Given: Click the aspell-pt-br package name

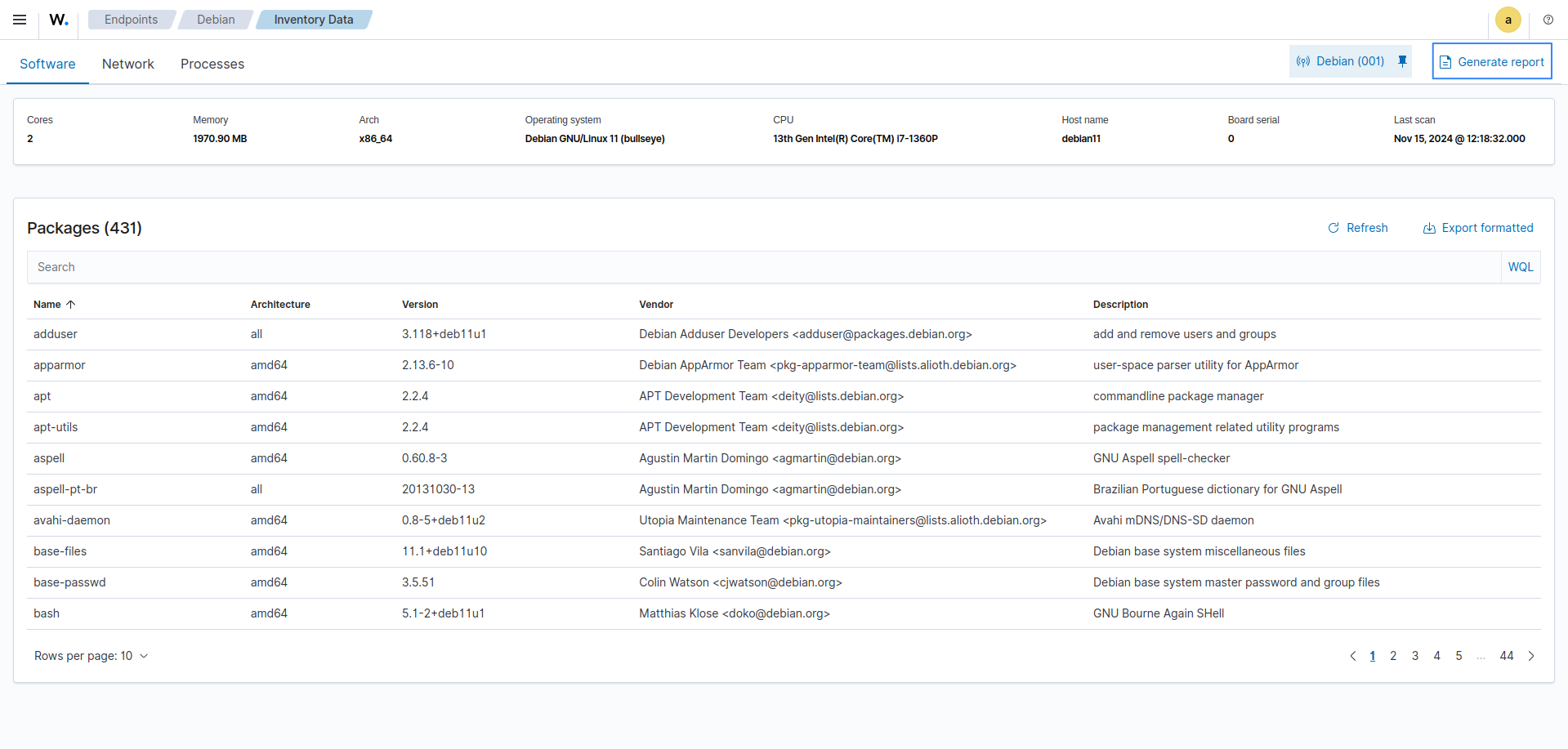Looking at the screenshot, I should [x=65, y=489].
